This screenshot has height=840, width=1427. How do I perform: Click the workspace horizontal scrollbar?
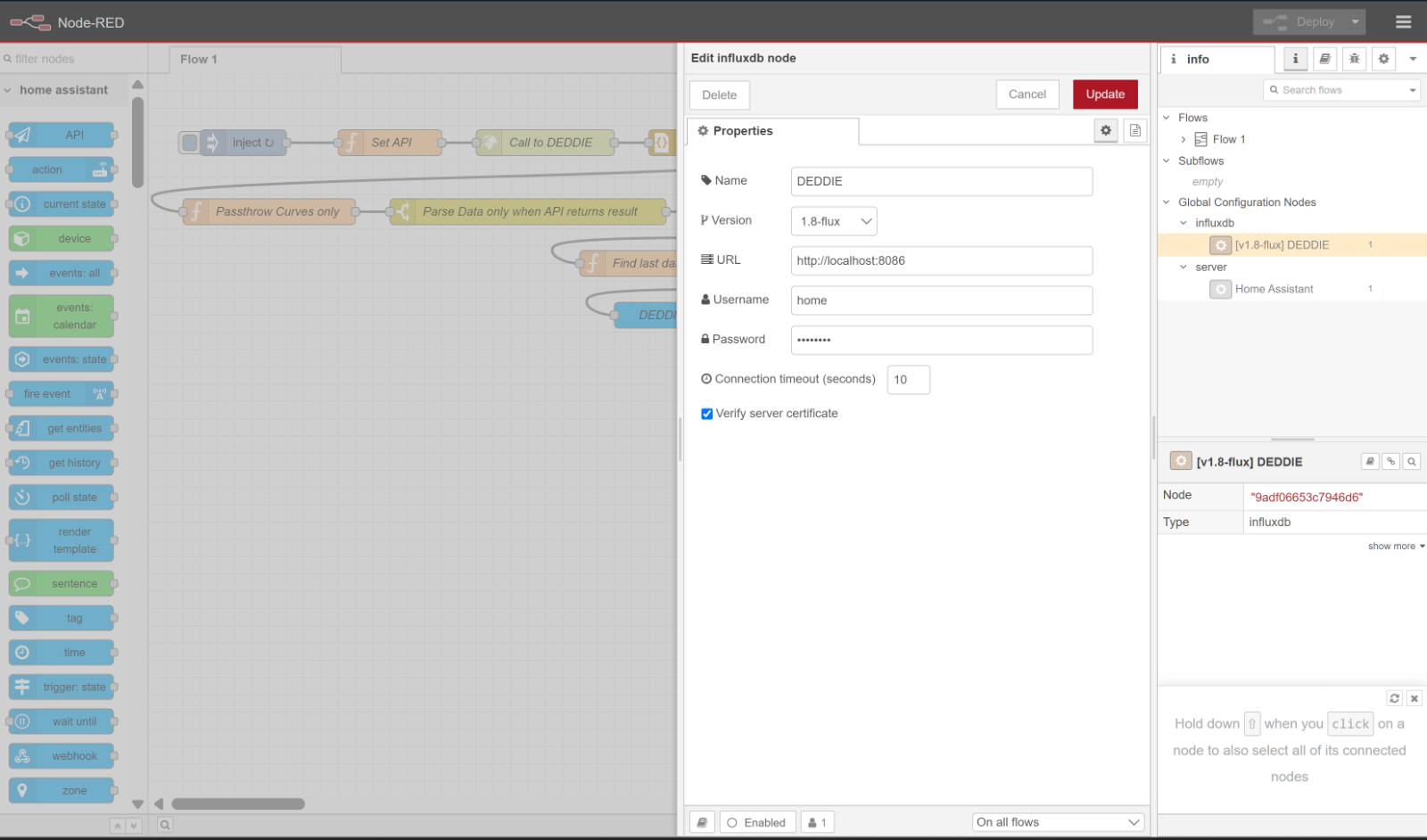coord(238,803)
